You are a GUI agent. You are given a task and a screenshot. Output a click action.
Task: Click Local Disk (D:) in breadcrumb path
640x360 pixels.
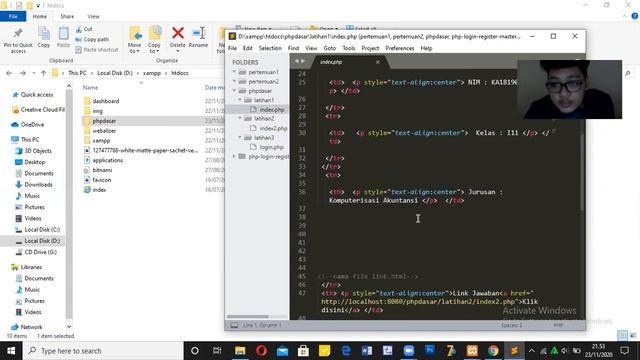pos(115,73)
